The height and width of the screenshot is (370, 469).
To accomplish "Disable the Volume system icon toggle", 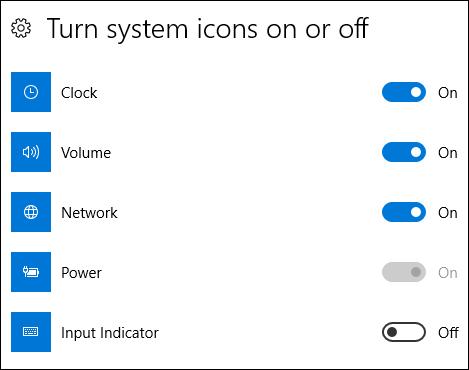I will click(x=404, y=152).
